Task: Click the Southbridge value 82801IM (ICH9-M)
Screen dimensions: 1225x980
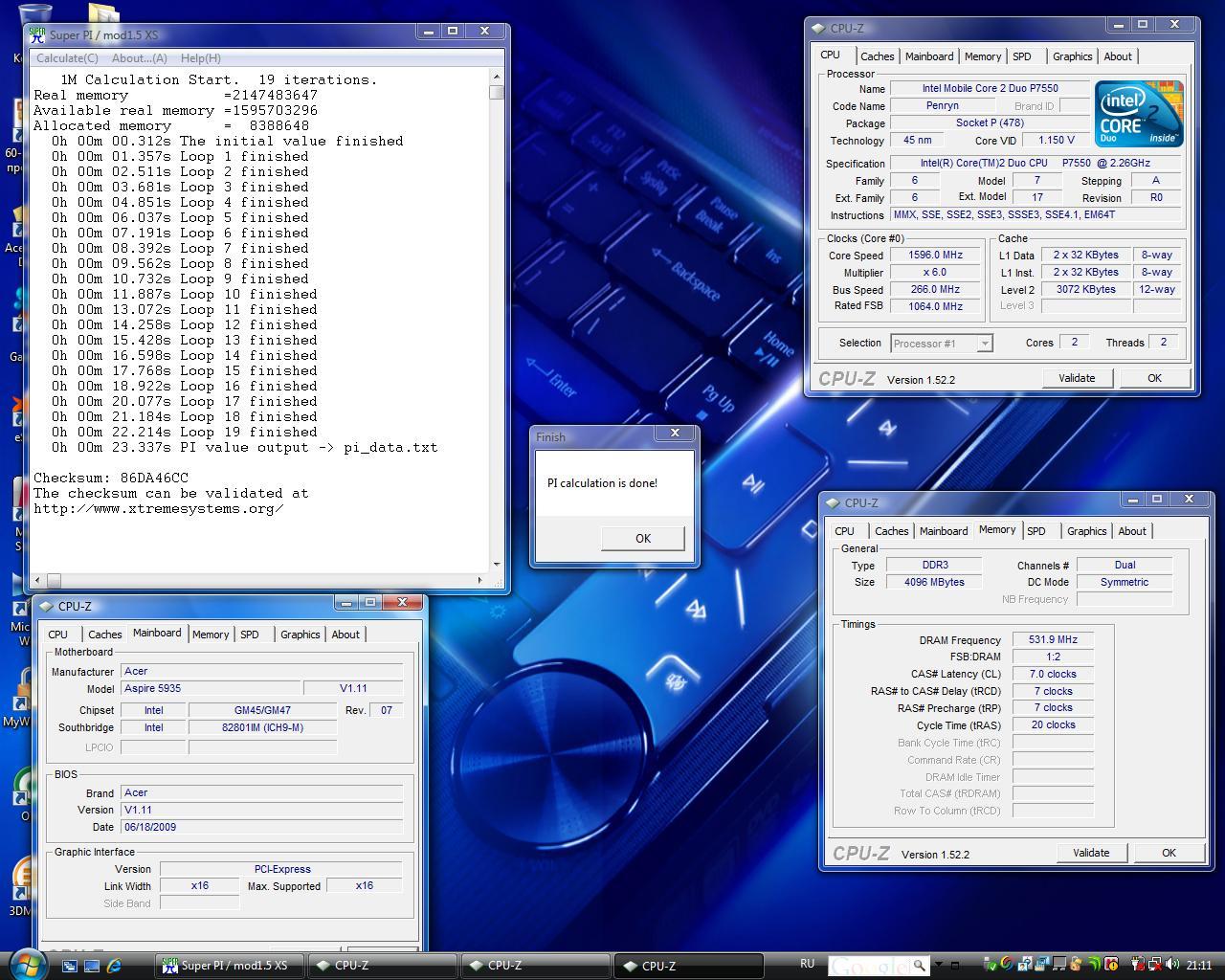Action: [x=262, y=727]
